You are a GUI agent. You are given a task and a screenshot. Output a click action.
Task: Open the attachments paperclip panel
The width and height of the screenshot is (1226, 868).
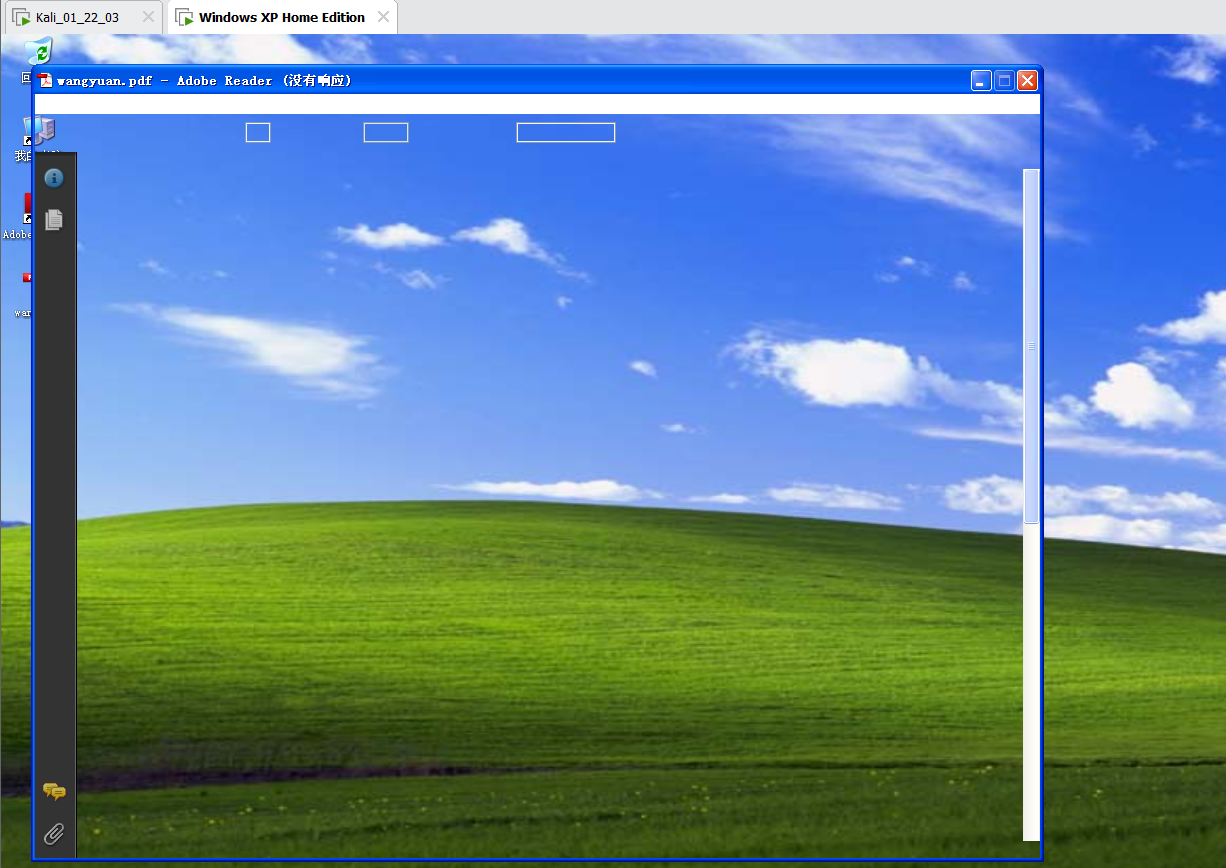54,833
